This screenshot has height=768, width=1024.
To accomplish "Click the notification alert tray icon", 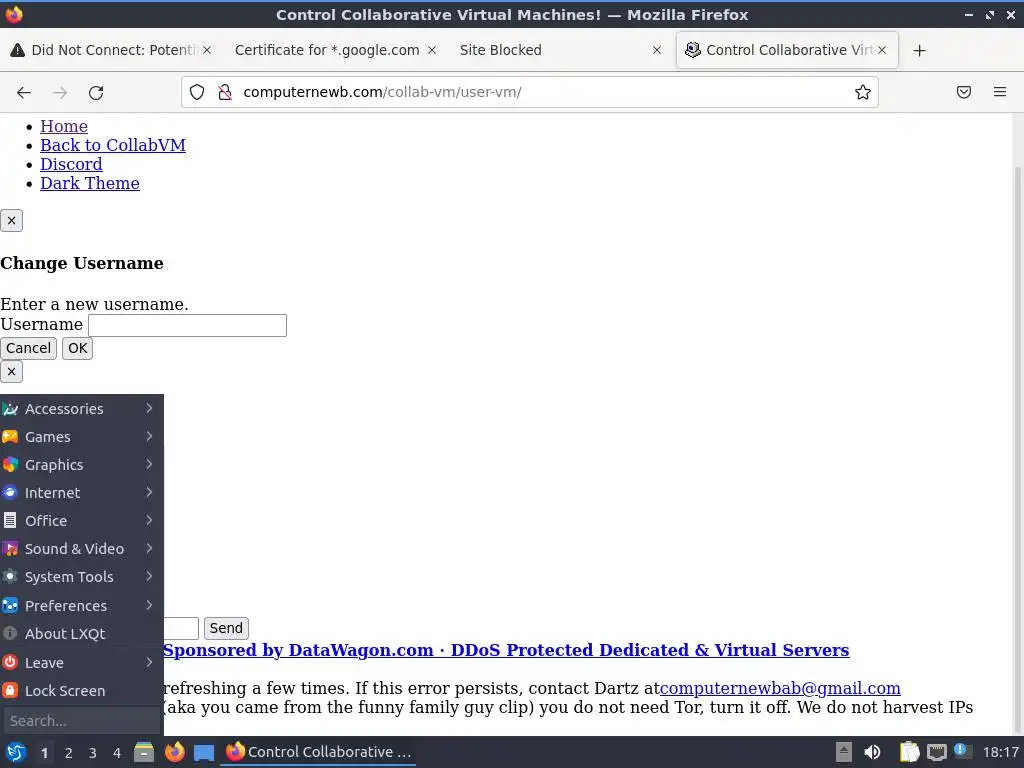I will click(x=961, y=751).
